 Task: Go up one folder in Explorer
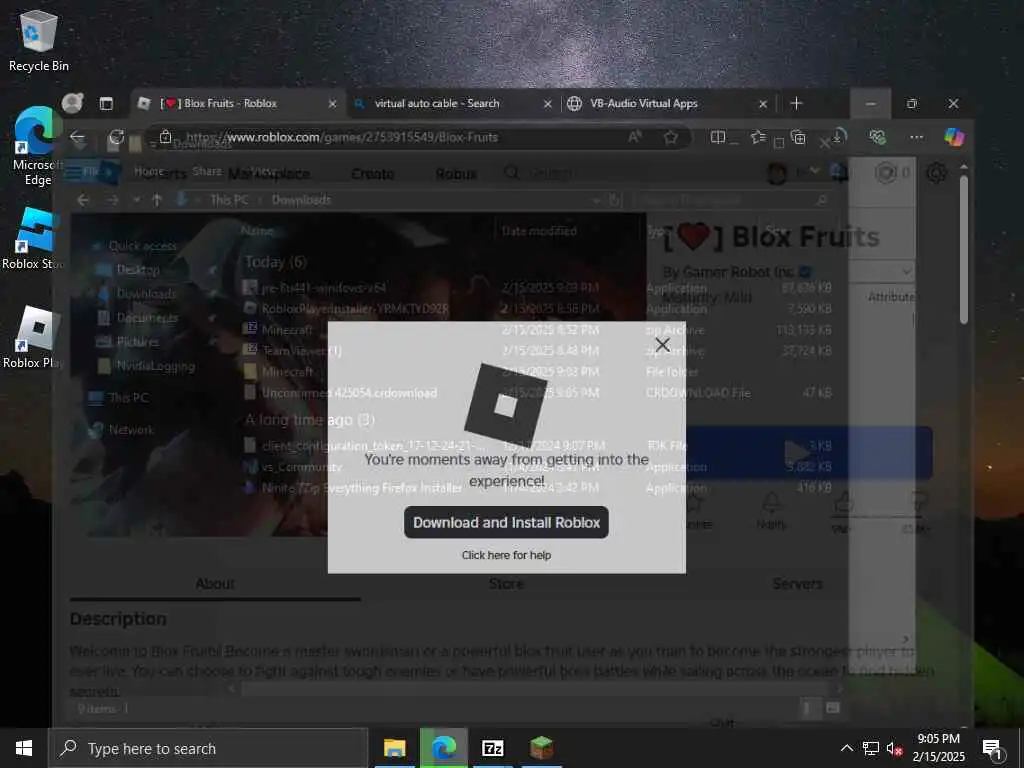click(x=157, y=200)
